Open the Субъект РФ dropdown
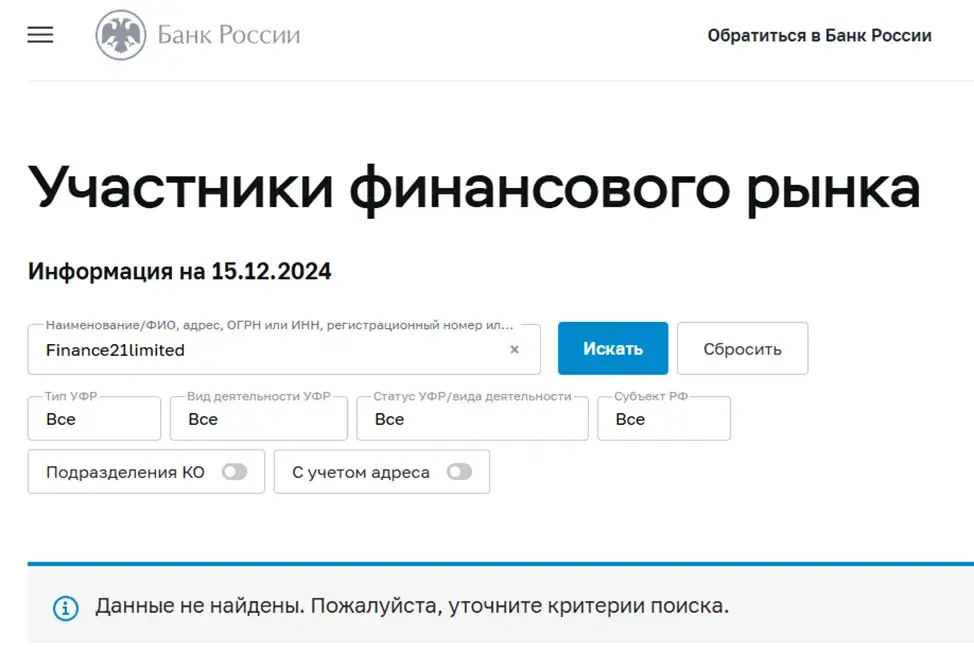Screen dimensions: 974x650 click(x=664, y=419)
